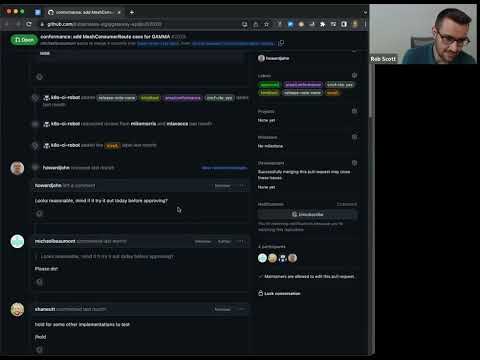Image resolution: width=480 pixels, height=360 pixels.
Task: Click michaelbeaumont author name link
Action: pyautogui.click(x=55, y=241)
